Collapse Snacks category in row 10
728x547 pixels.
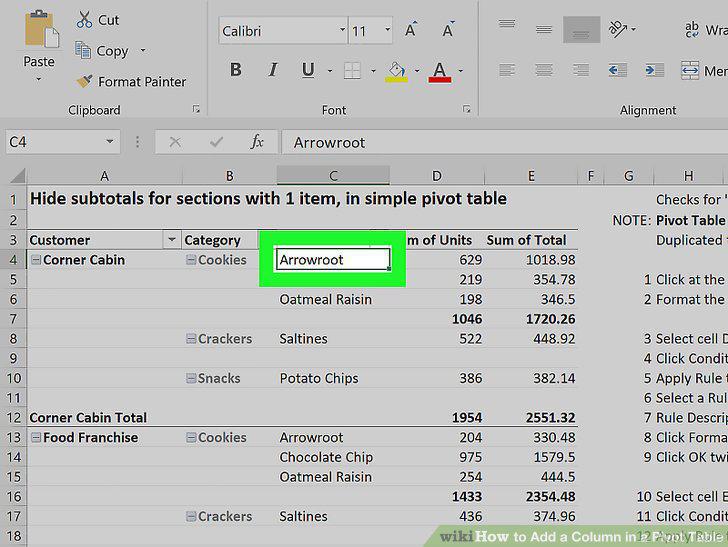click(191, 378)
